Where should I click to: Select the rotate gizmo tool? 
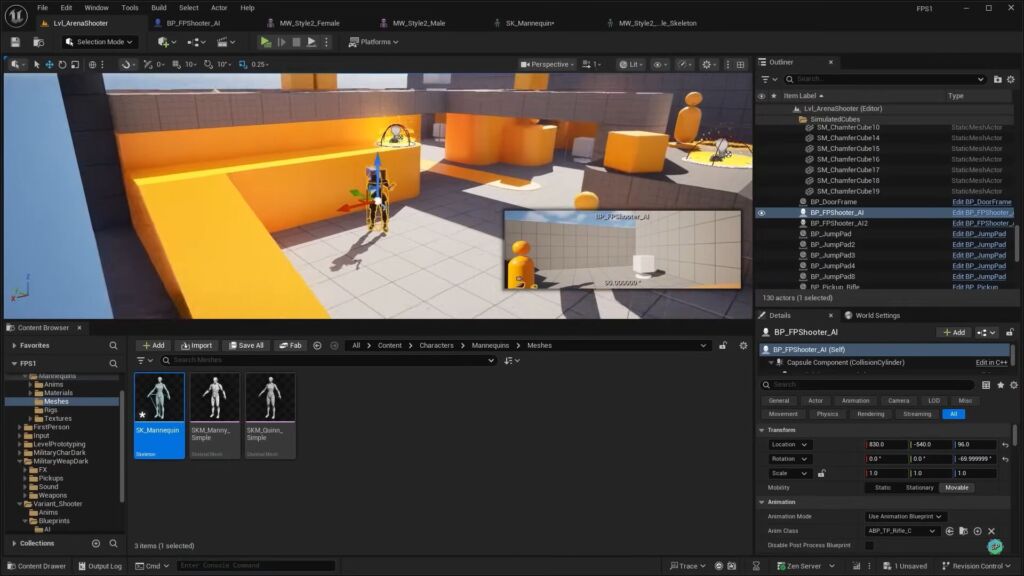click(62, 65)
